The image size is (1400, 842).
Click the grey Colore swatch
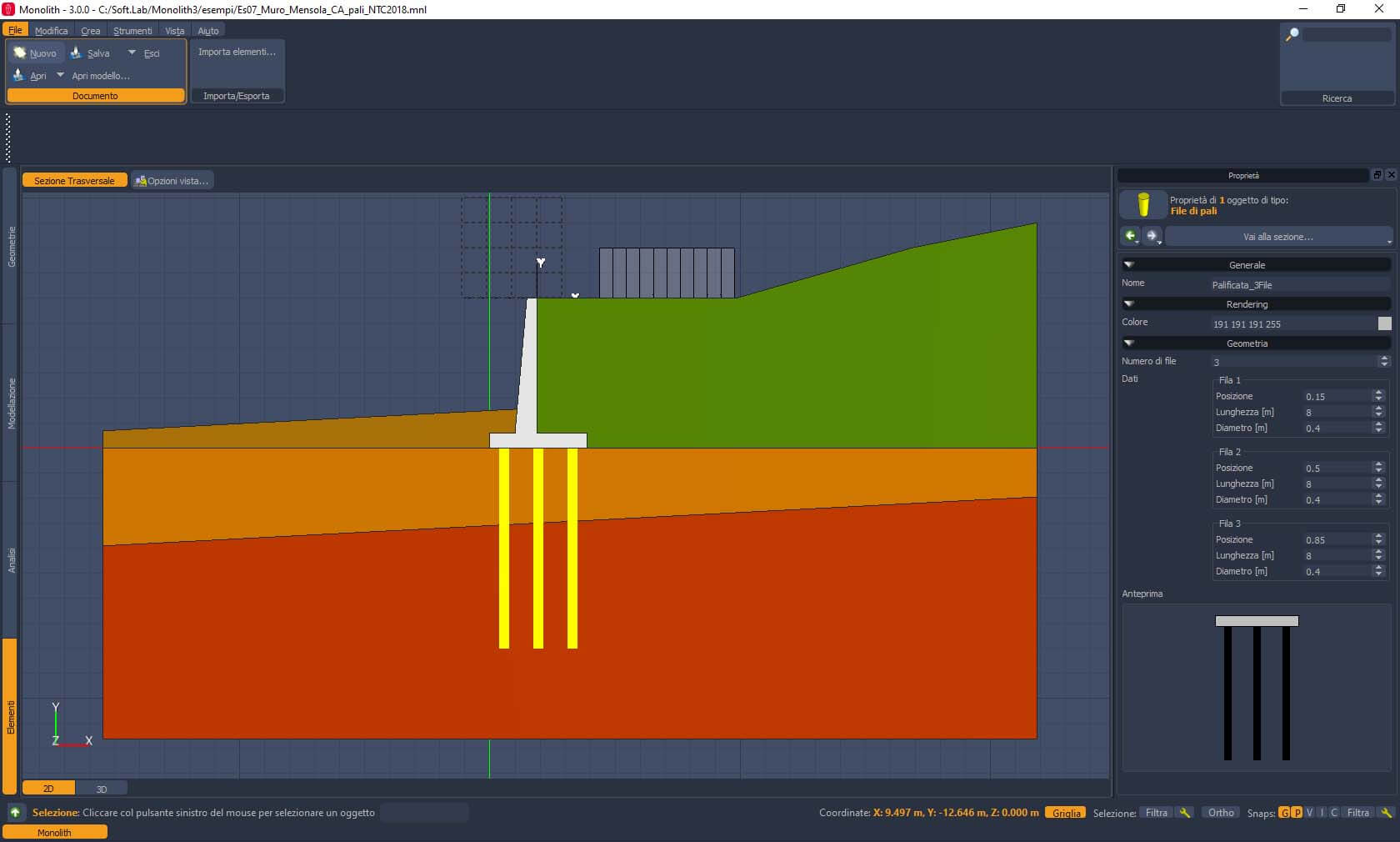(x=1384, y=323)
